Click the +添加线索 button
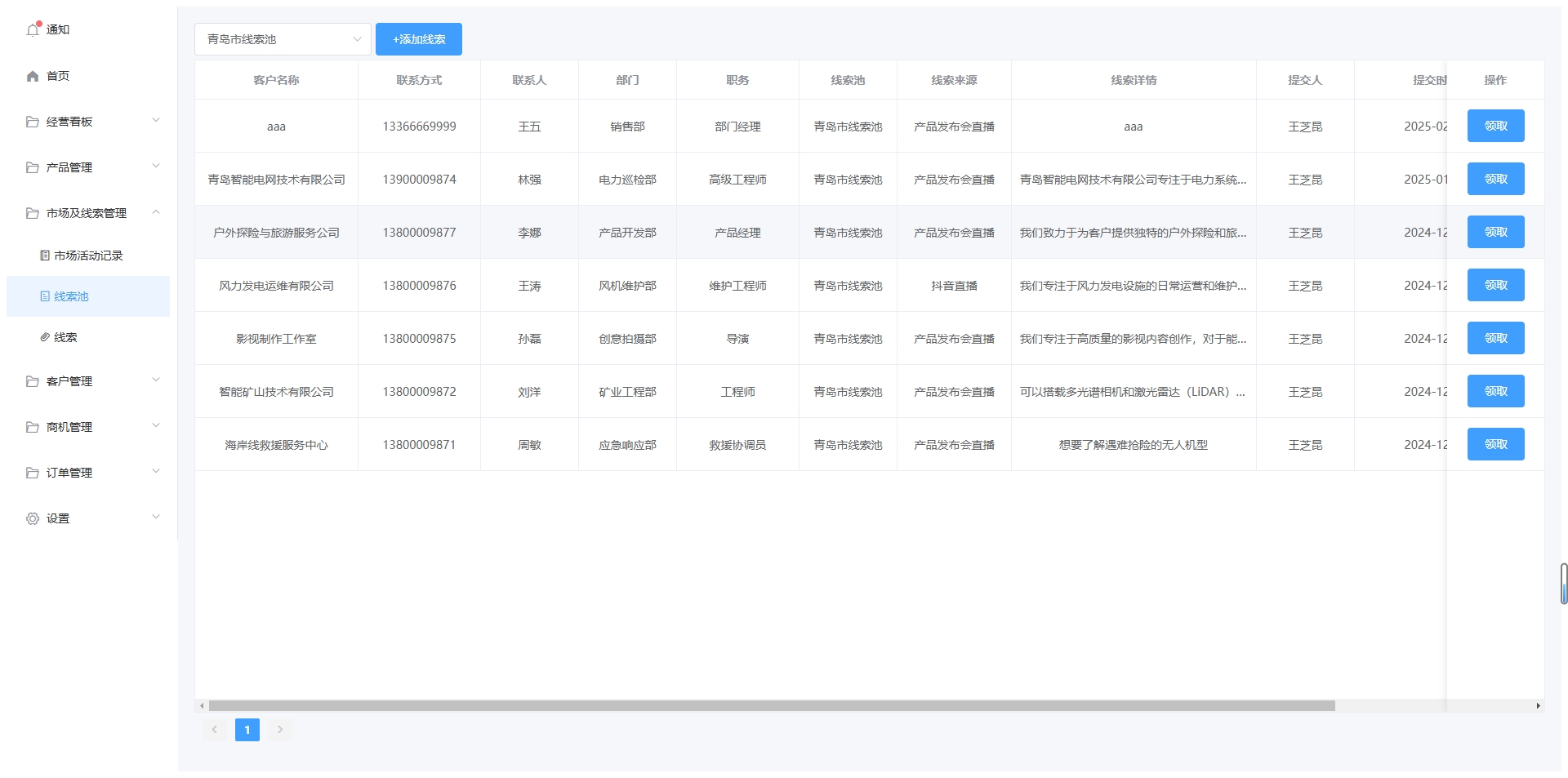1568x778 pixels. [x=419, y=39]
